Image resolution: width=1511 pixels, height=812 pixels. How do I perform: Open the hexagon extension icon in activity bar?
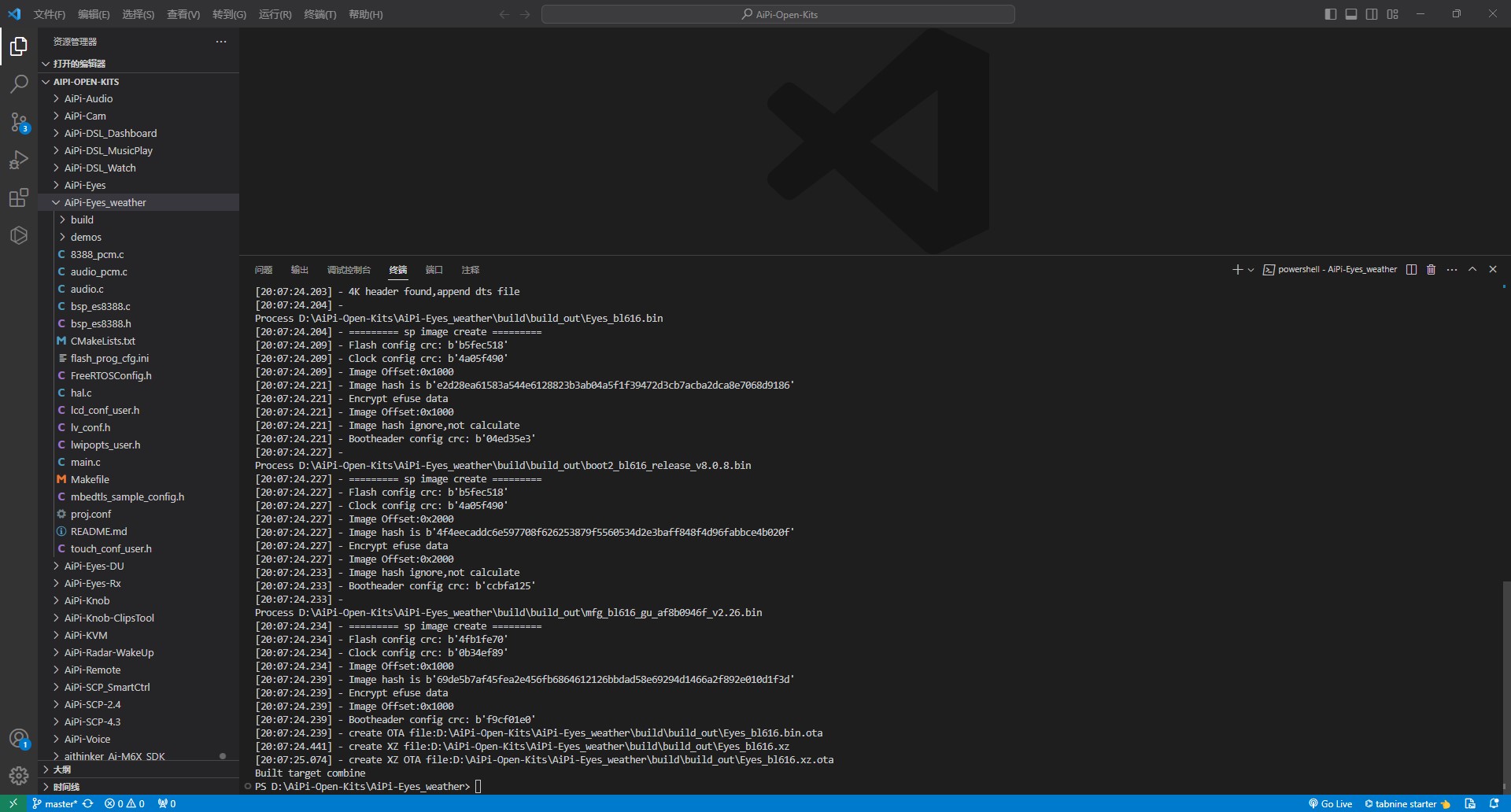19,235
